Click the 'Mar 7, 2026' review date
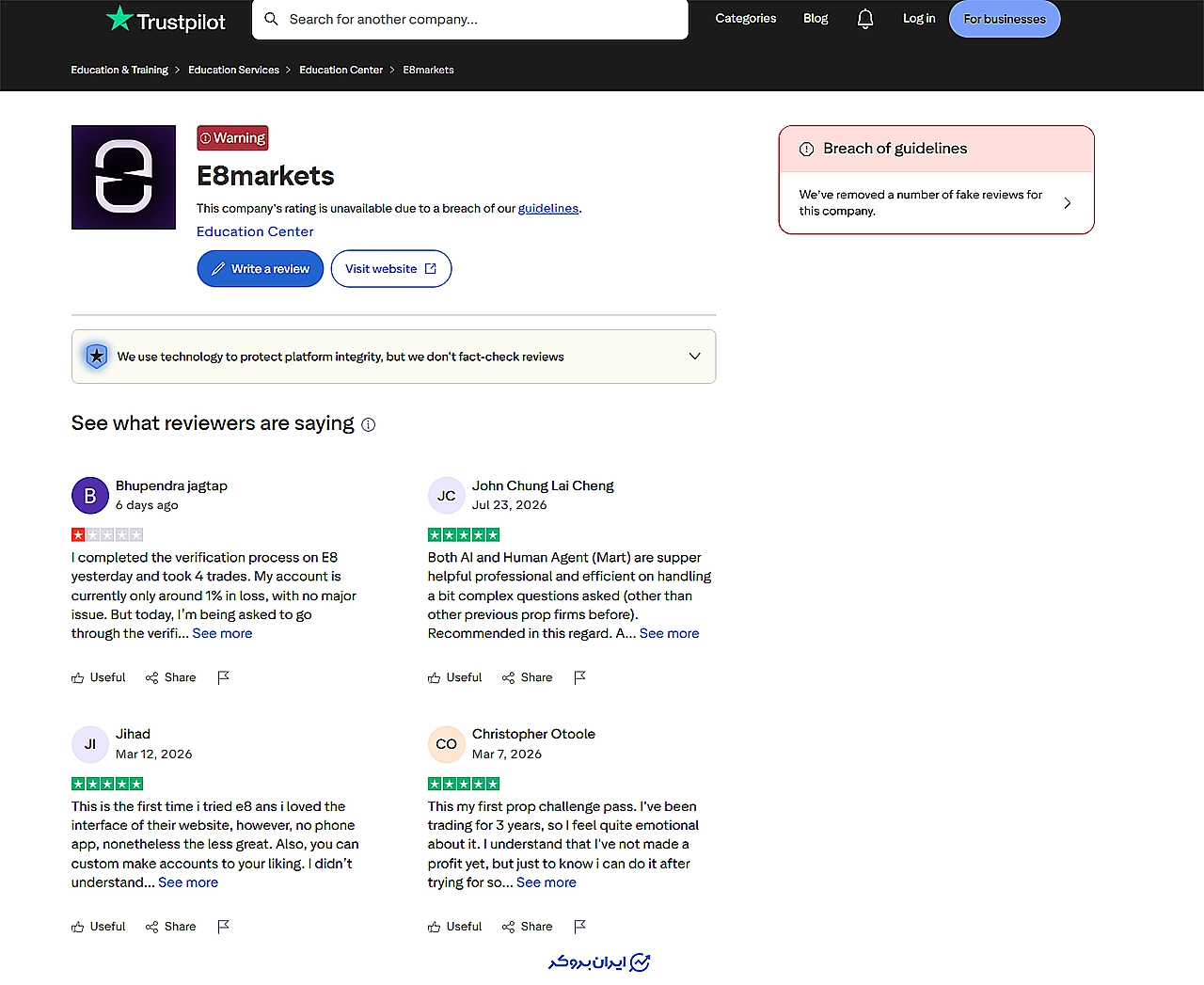This screenshot has width=1204, height=985. (507, 754)
